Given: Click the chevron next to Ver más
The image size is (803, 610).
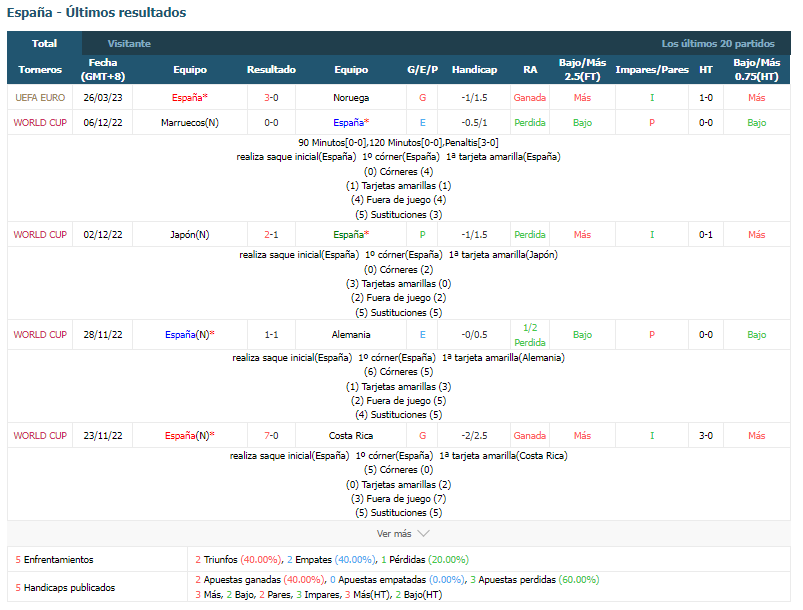Looking at the screenshot, I should click(x=424, y=534).
